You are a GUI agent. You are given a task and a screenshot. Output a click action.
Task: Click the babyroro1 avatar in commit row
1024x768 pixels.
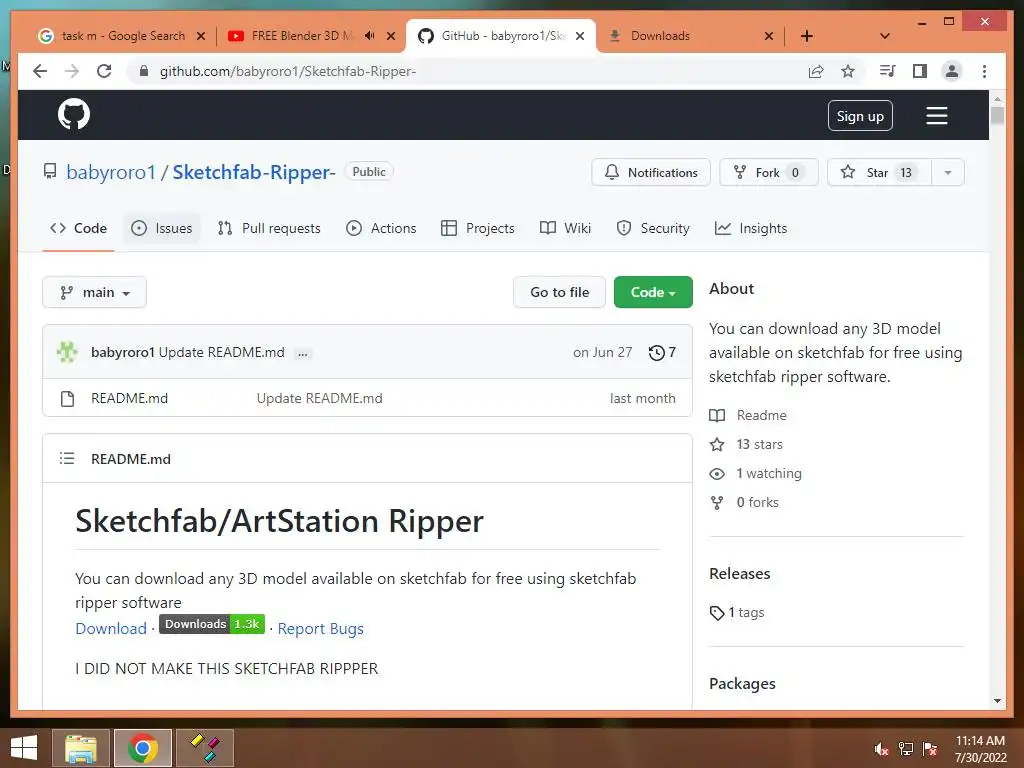pyautogui.click(x=67, y=352)
